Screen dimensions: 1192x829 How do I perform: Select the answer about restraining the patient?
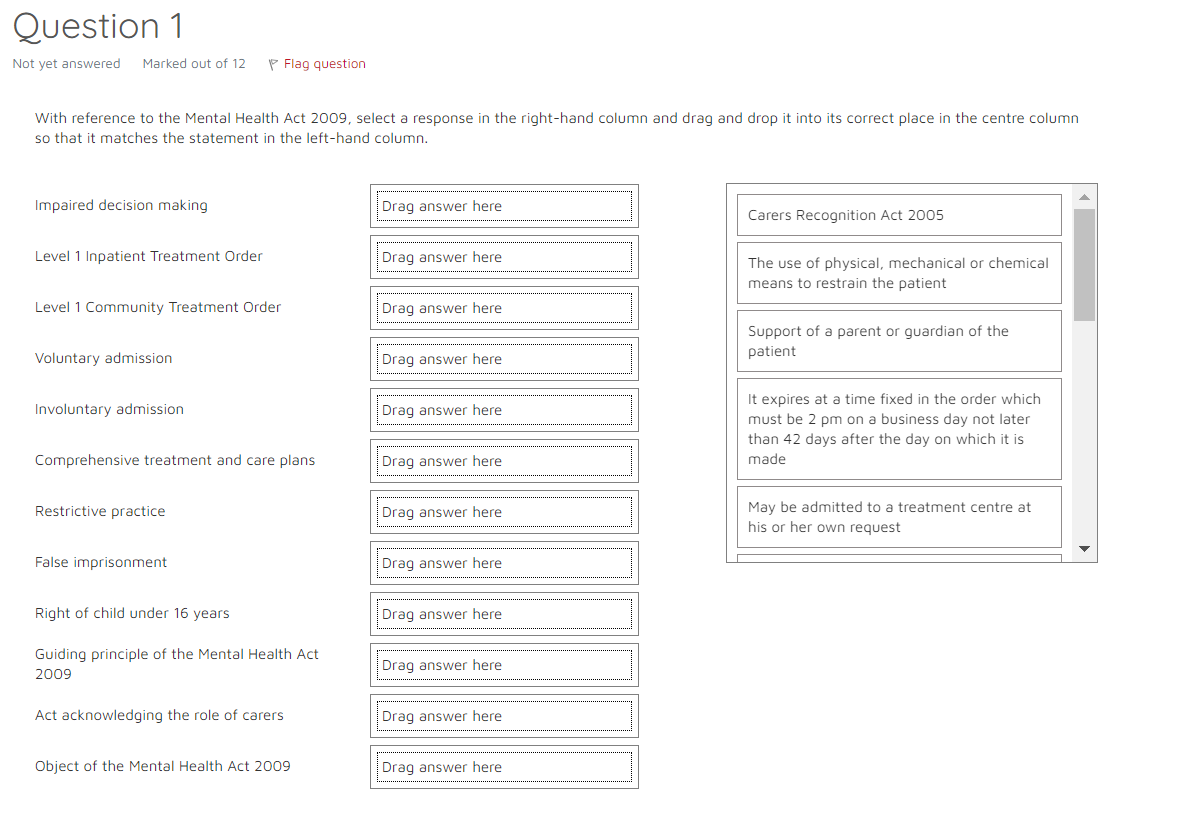tap(898, 272)
